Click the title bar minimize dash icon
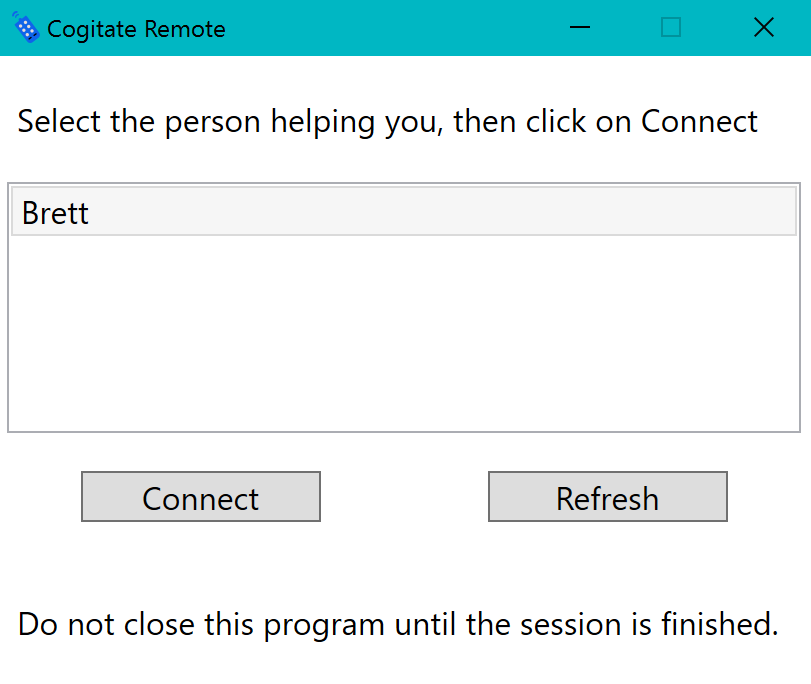 (580, 27)
